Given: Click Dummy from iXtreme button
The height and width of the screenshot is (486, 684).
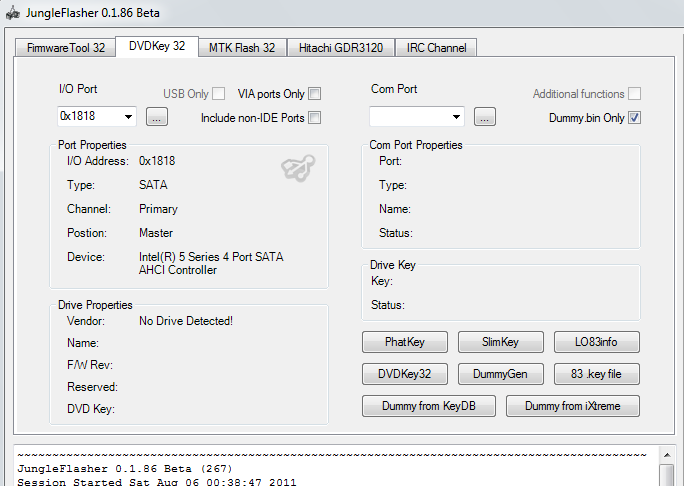Looking at the screenshot, I should 572,406.
